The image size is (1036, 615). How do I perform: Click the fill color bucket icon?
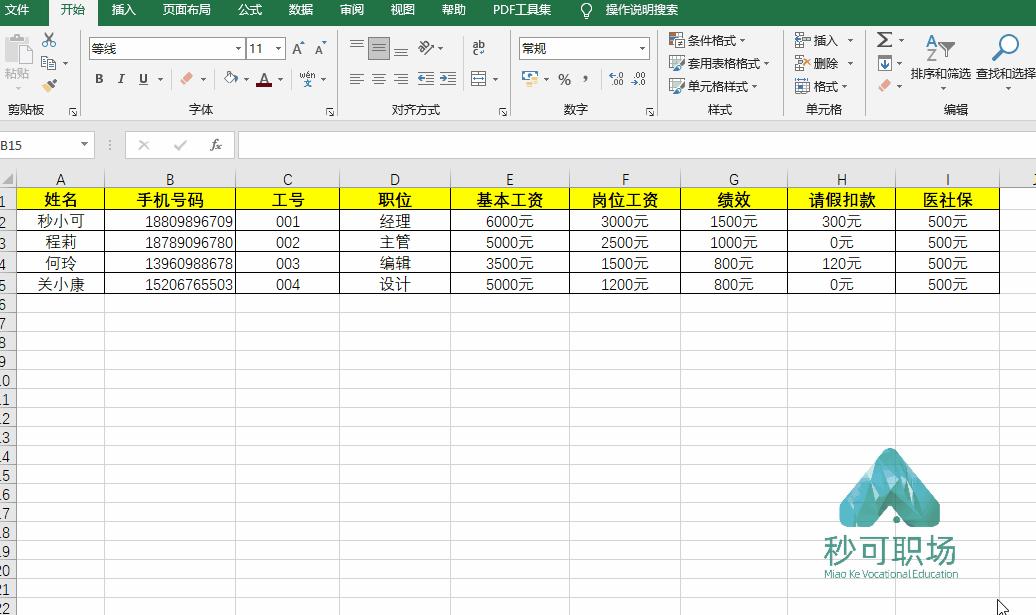point(230,76)
